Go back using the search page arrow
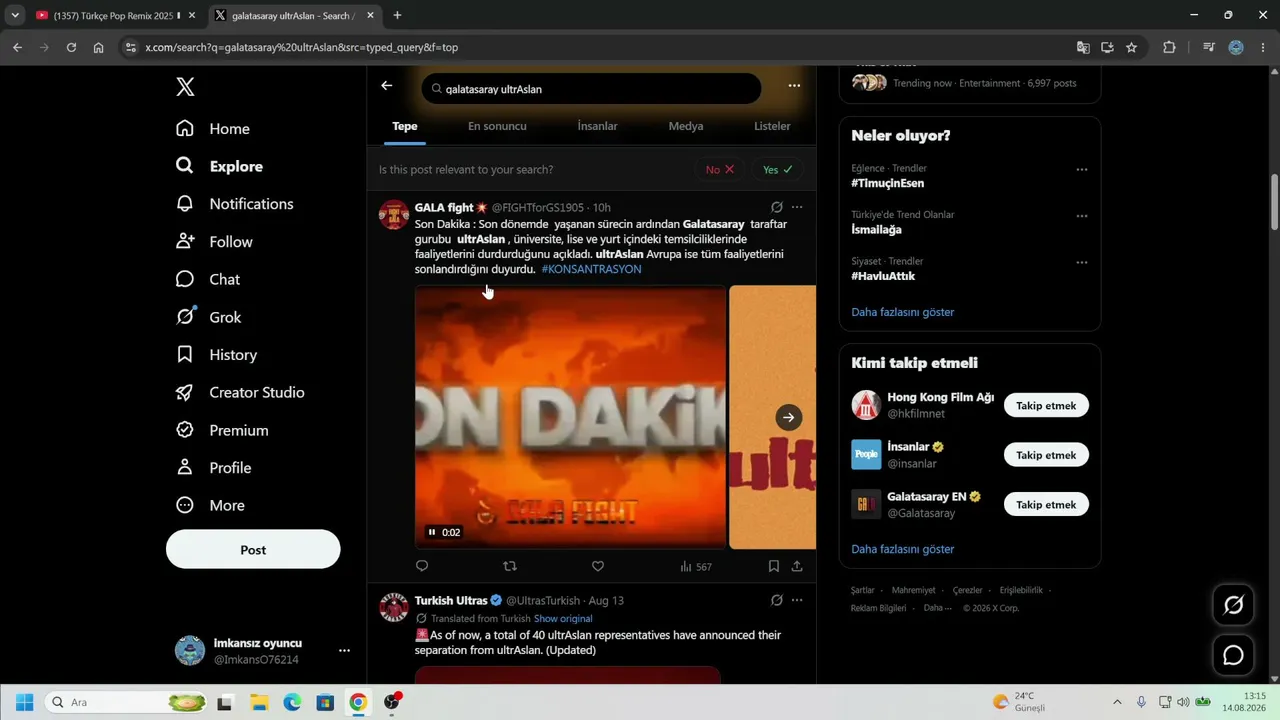 coord(387,86)
